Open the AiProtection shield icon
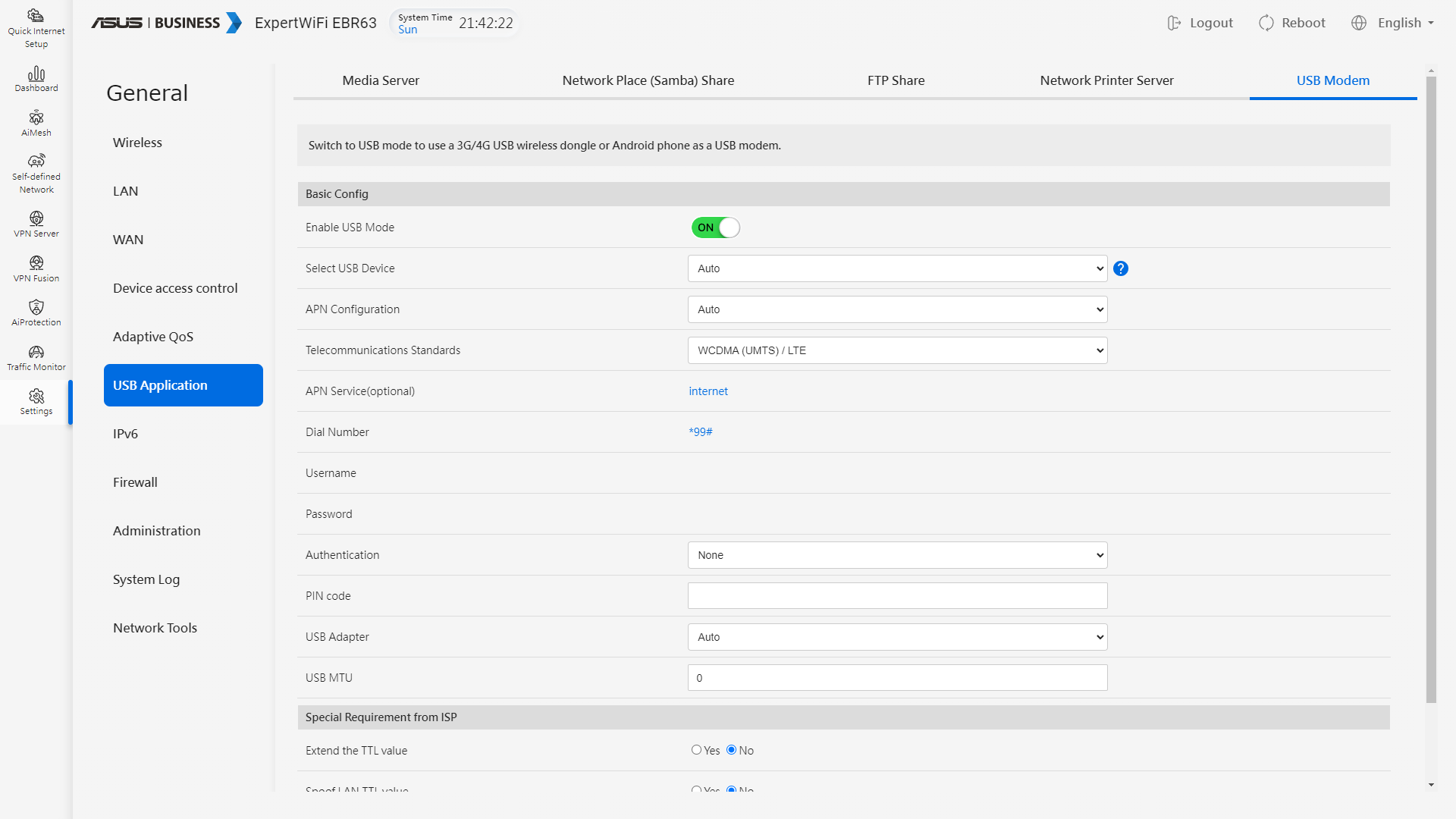Image resolution: width=1456 pixels, height=819 pixels. tap(36, 312)
